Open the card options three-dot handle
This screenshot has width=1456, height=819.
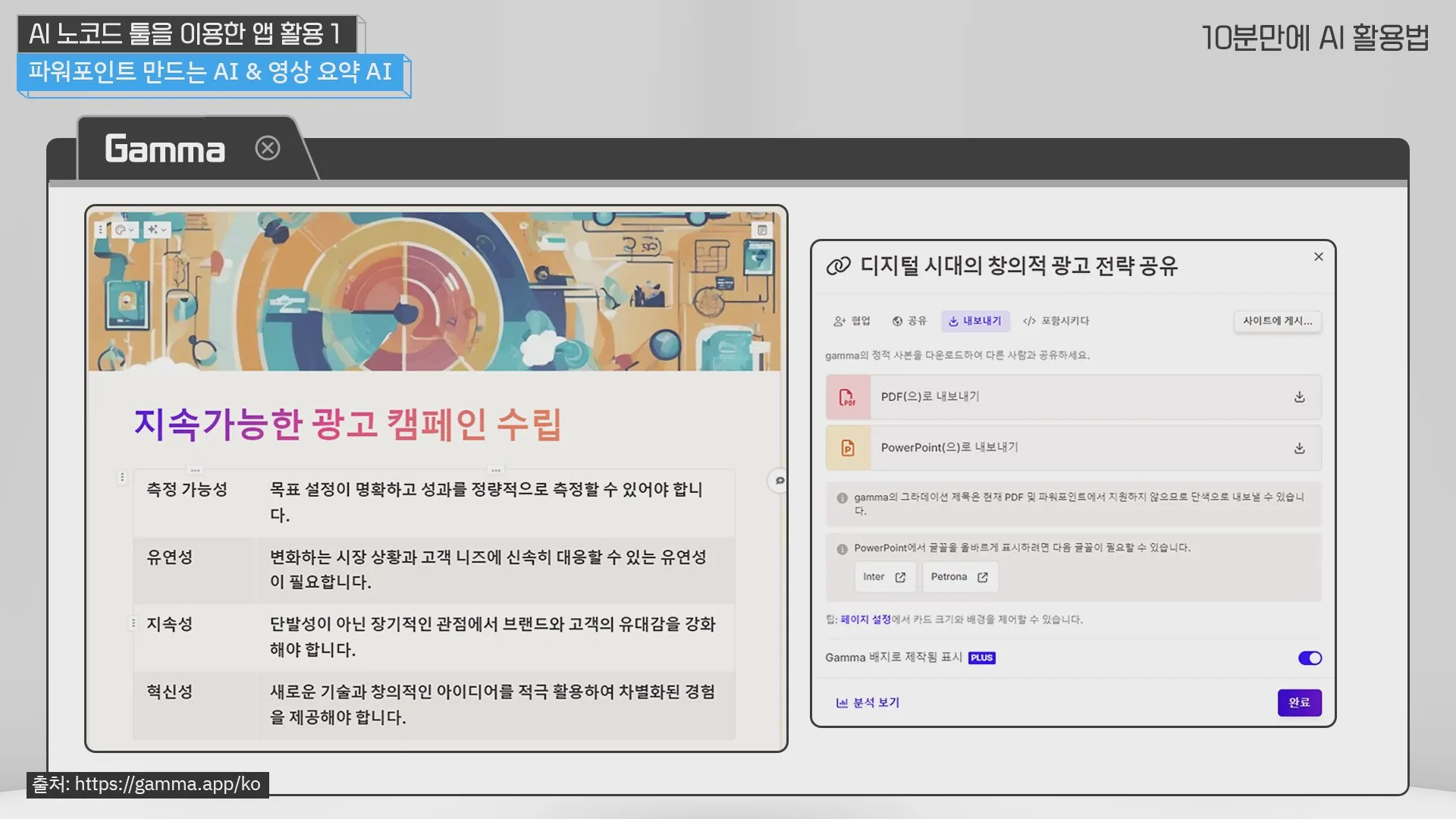100,230
